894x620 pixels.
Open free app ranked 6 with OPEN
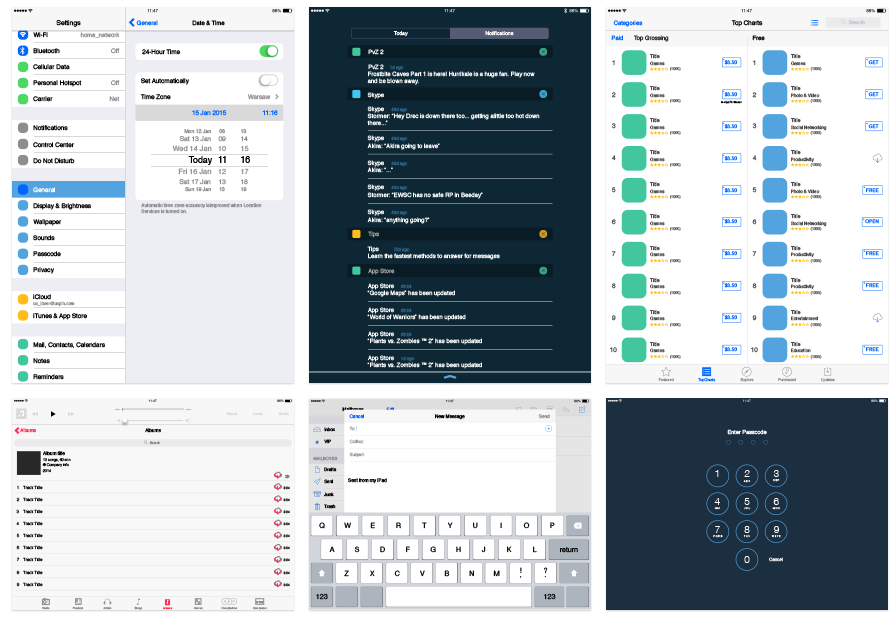coord(872,221)
